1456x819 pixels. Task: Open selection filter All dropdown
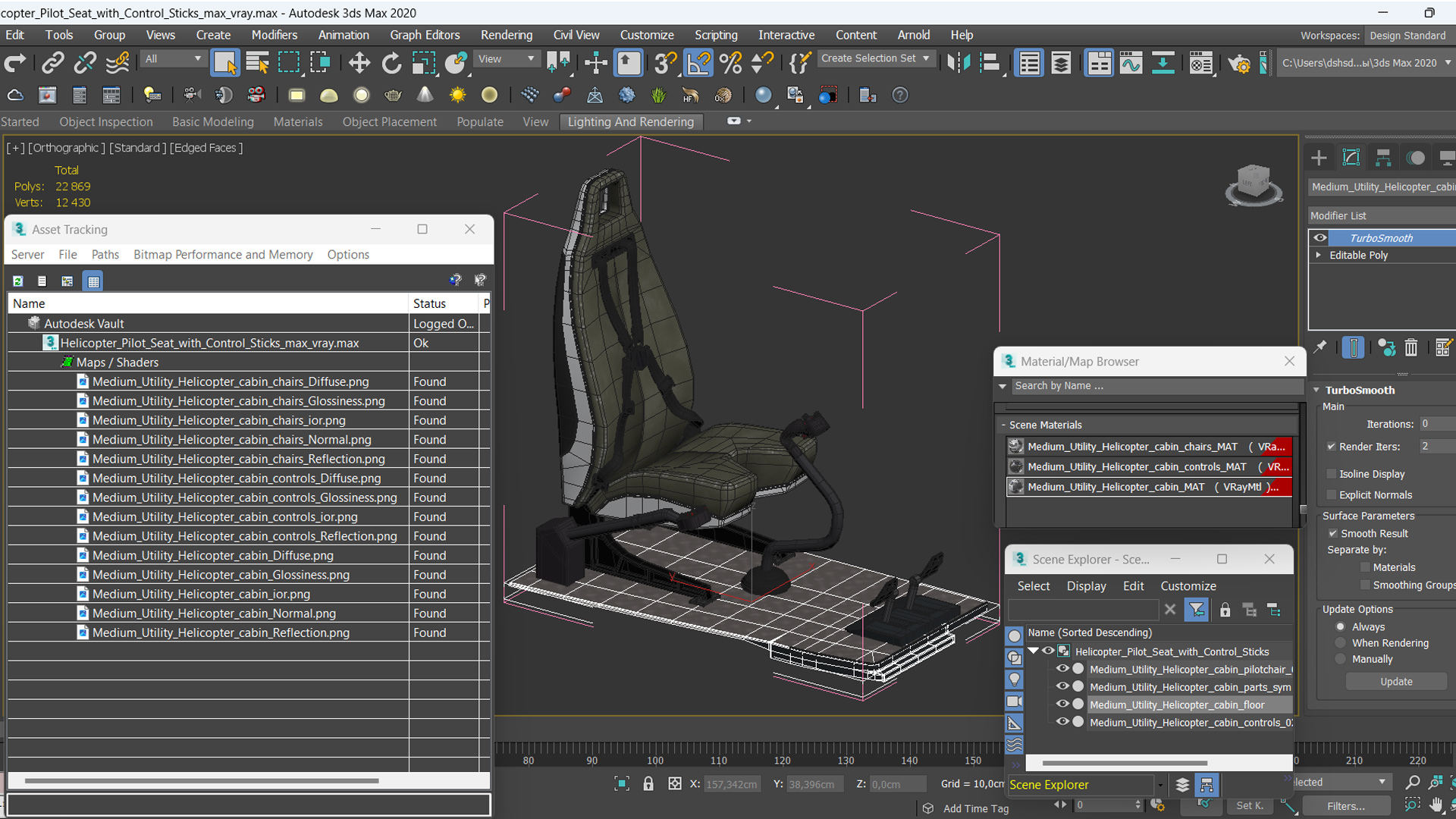pos(174,58)
